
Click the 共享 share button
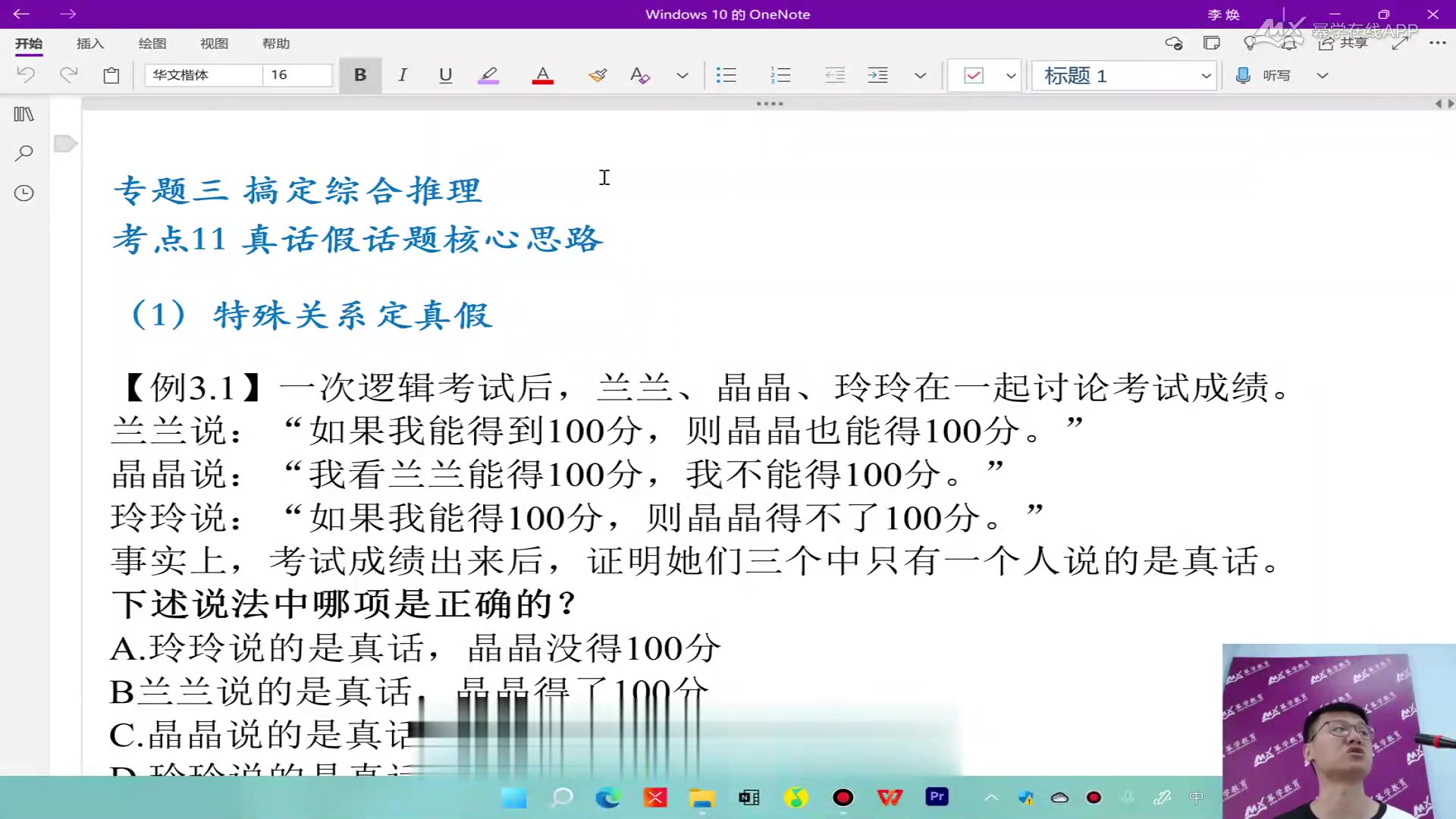pyautogui.click(x=1343, y=43)
